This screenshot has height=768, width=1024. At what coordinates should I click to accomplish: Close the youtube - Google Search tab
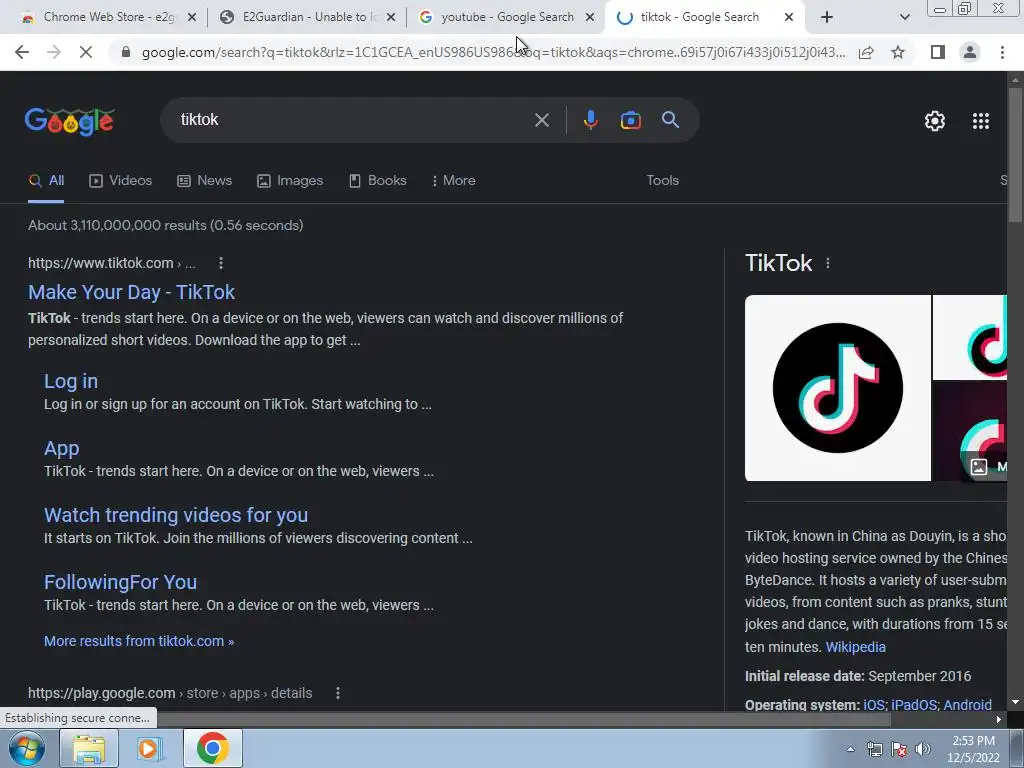[x=589, y=18]
